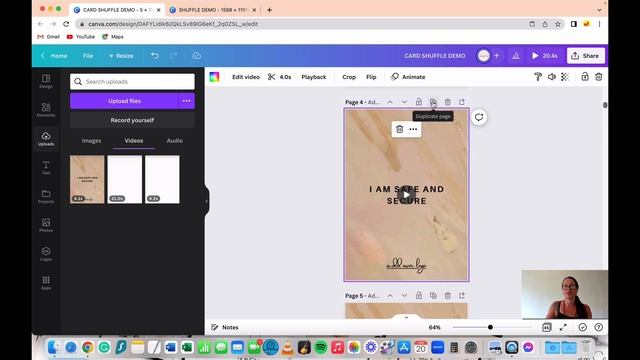Go back to Home
Image resolution: width=640 pixels, height=360 pixels.
[54, 56]
